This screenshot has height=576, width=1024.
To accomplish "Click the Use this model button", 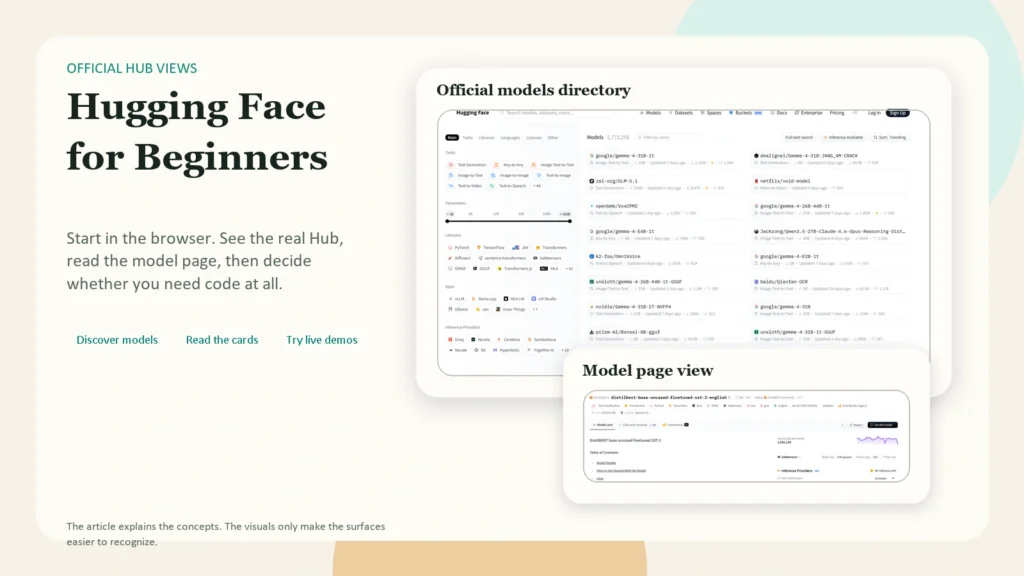I will (882, 425).
